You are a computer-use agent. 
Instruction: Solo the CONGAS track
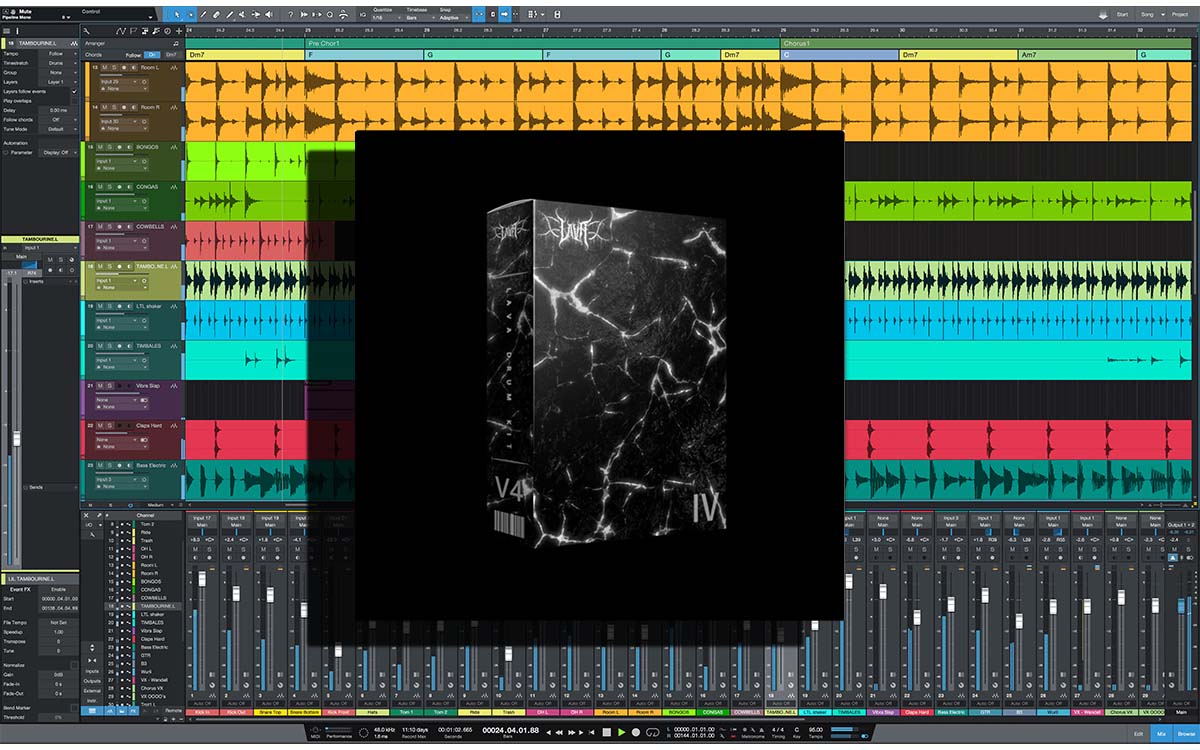[110, 187]
